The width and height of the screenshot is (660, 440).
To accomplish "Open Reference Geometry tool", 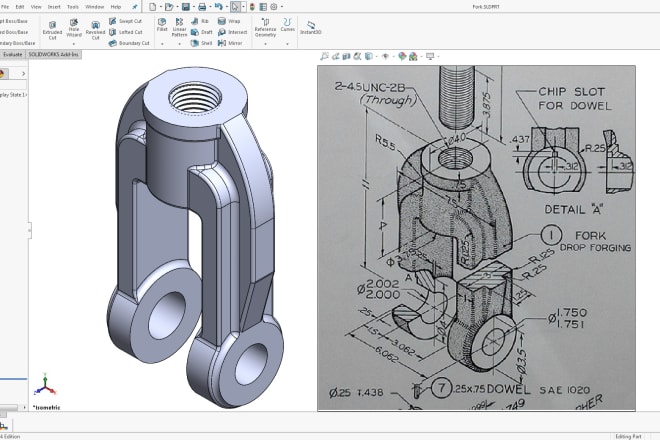I will pyautogui.click(x=265, y=27).
